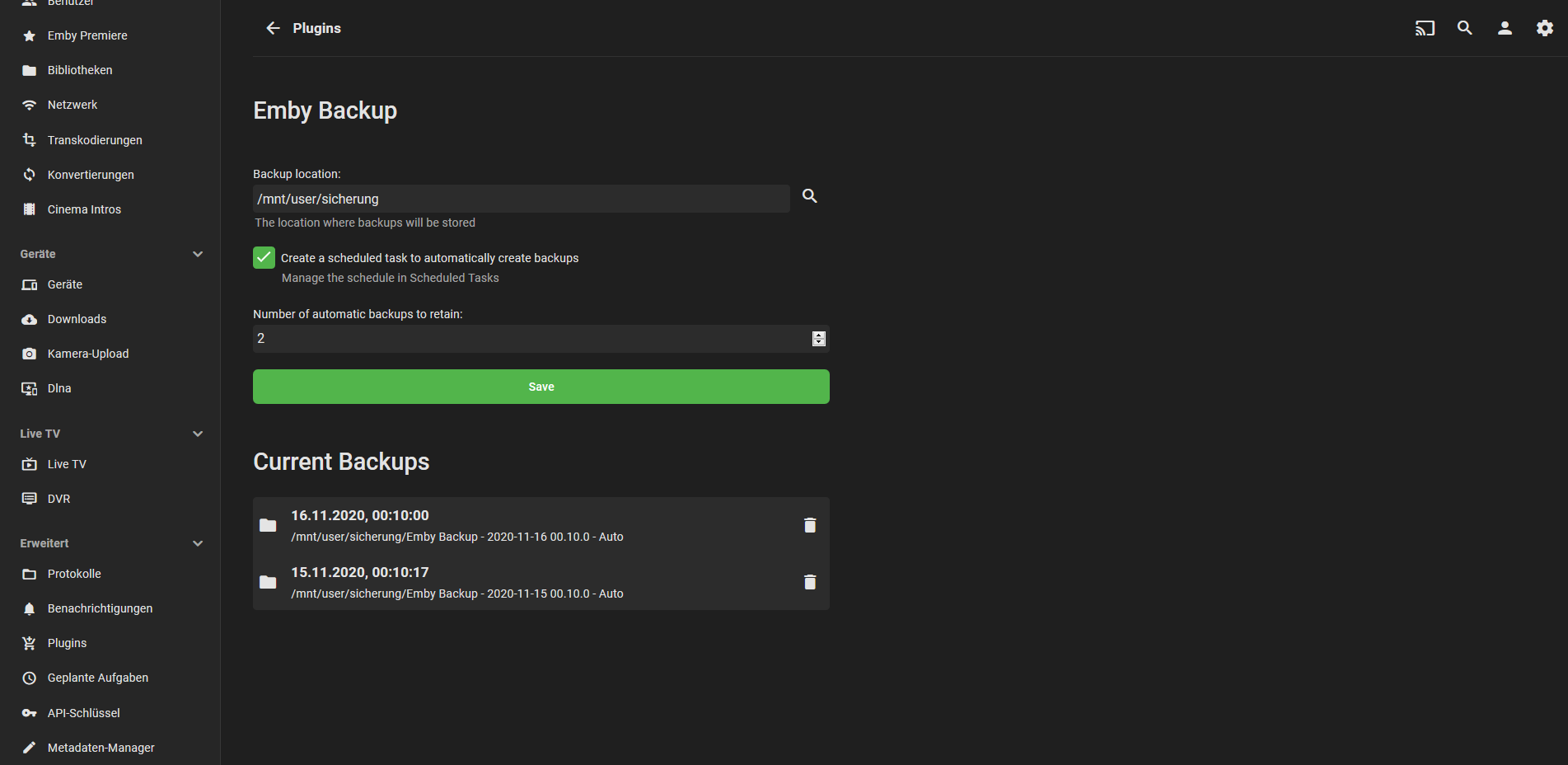Click the Emby Premiere star icon
This screenshot has width=1568, height=765.
point(30,35)
